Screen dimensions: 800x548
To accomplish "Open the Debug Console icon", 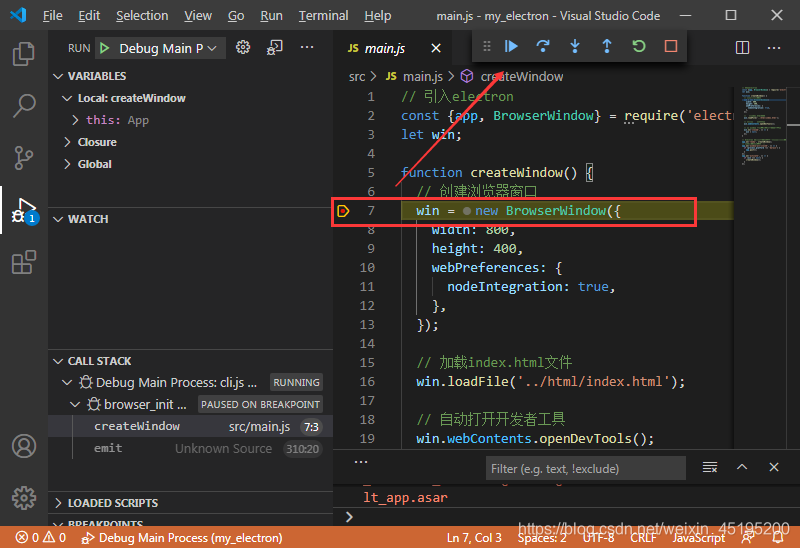I will click(x=274, y=47).
